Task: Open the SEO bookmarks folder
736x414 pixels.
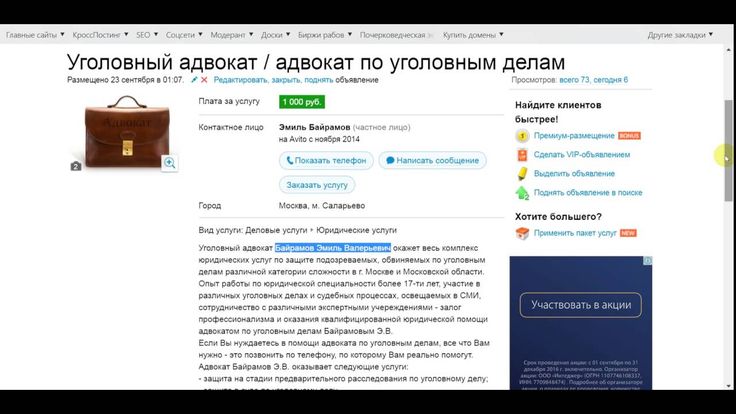Action: (x=147, y=35)
